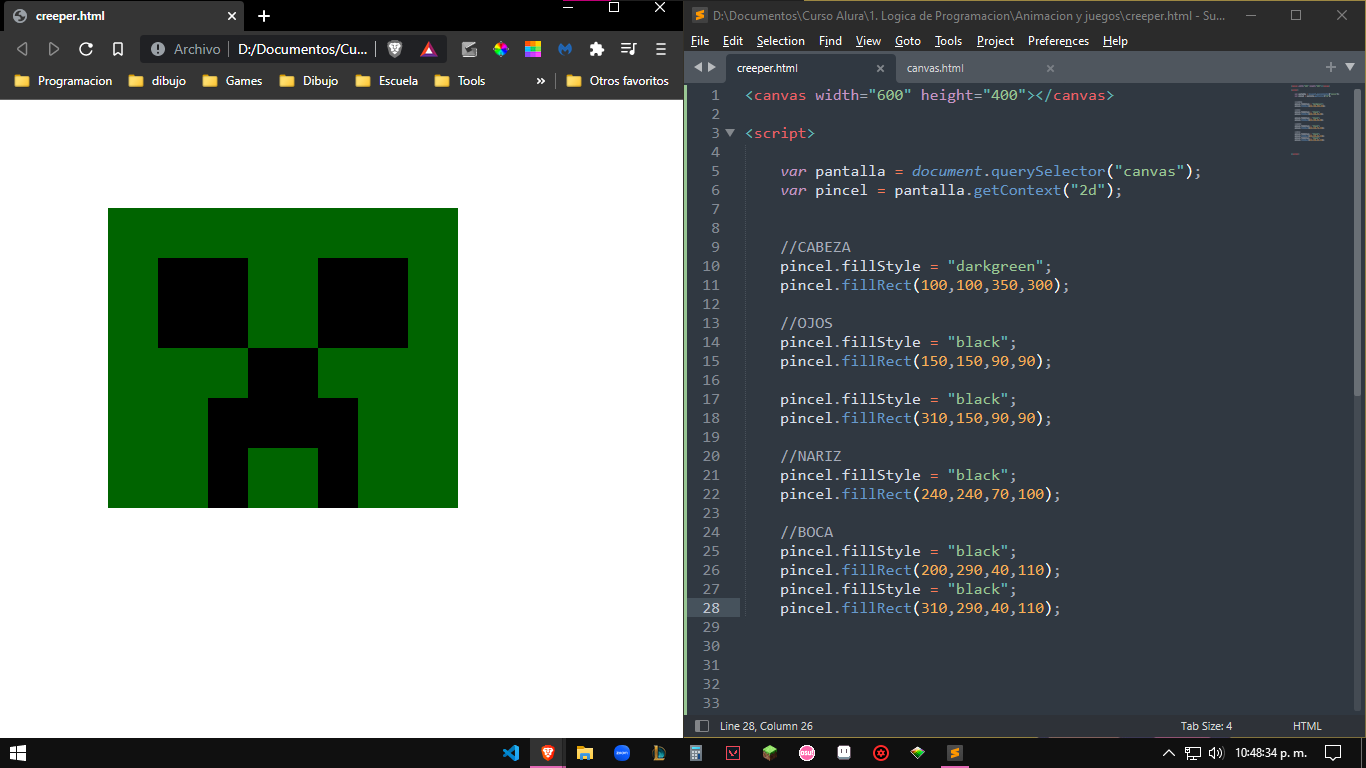1366x768 pixels.
Task: Collapse the script tag fold arrow
Action: [x=730, y=133]
